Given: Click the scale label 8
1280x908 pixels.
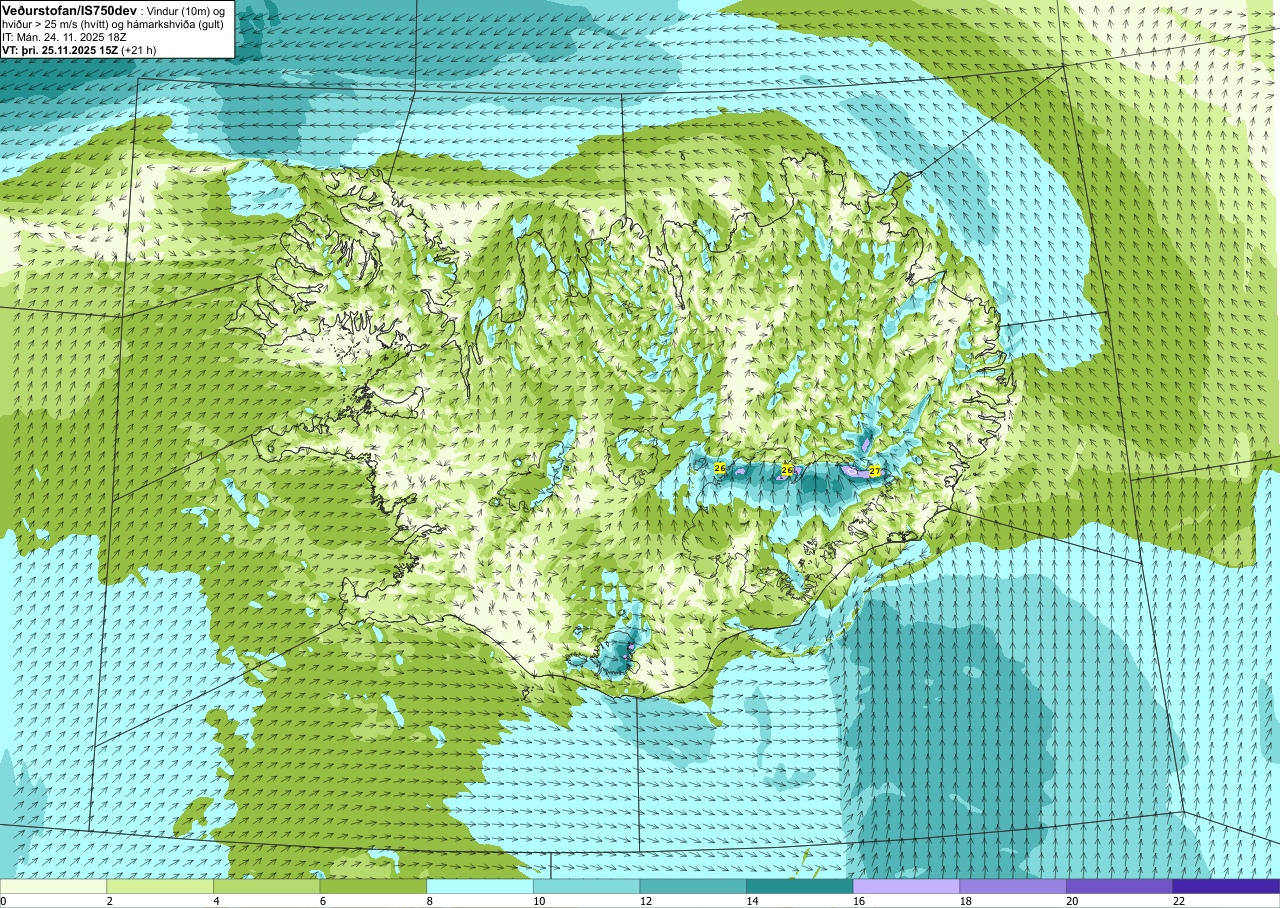Looking at the screenshot, I should click(x=429, y=901).
